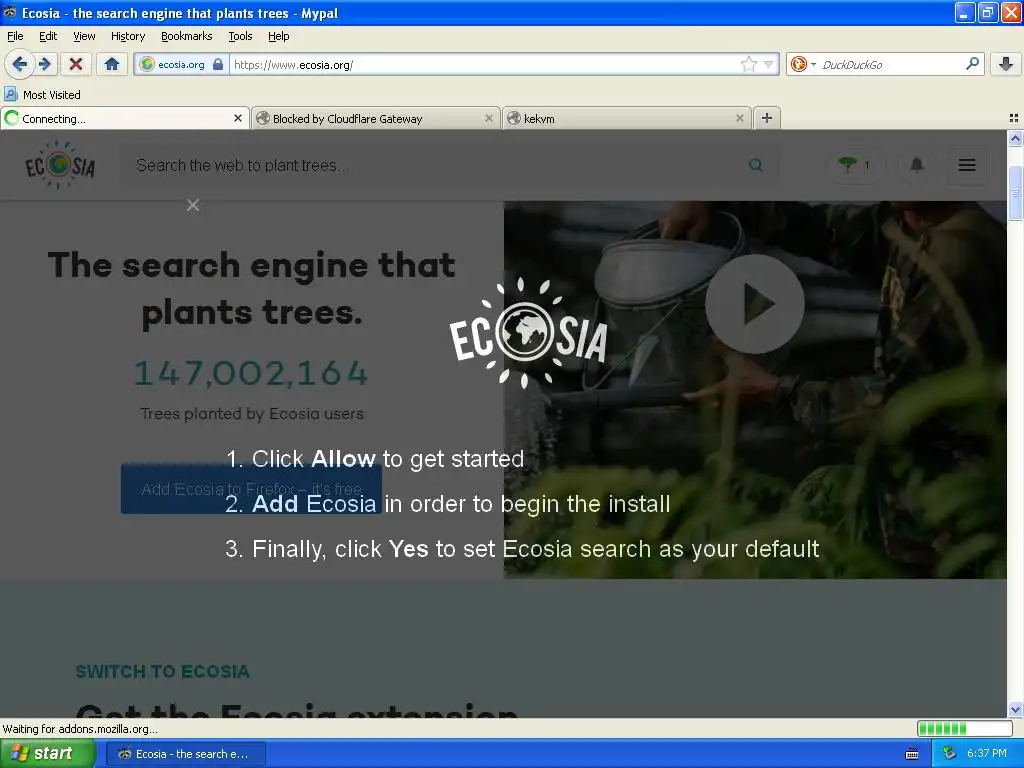Viewport: 1024px width, 768px height.
Task: Play the Ecosia video
Action: coord(754,304)
